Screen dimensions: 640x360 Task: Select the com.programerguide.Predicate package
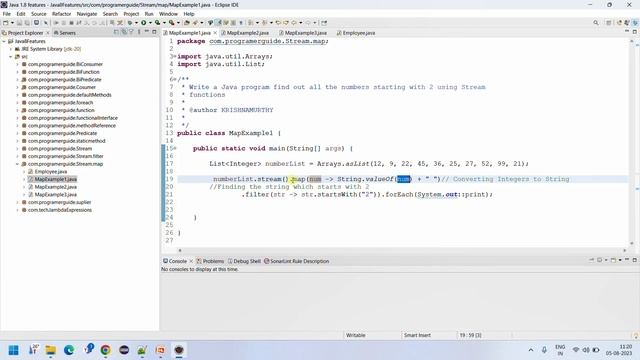[x=62, y=133]
